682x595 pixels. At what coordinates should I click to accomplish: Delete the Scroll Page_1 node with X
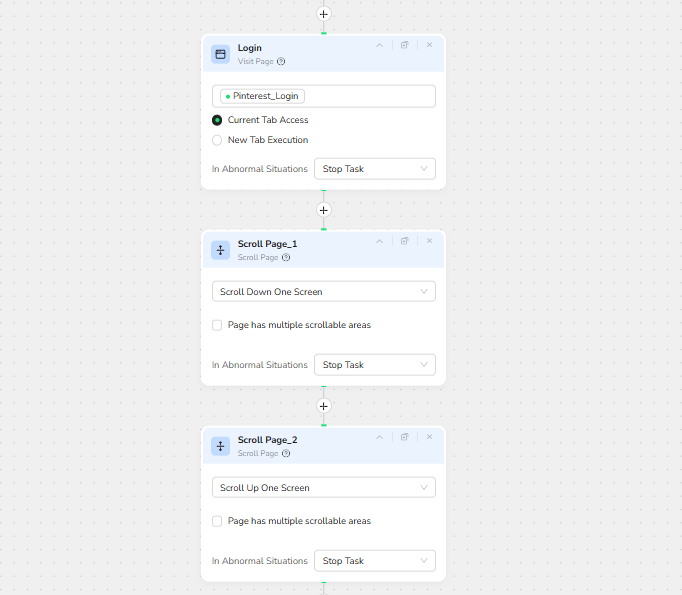click(430, 241)
